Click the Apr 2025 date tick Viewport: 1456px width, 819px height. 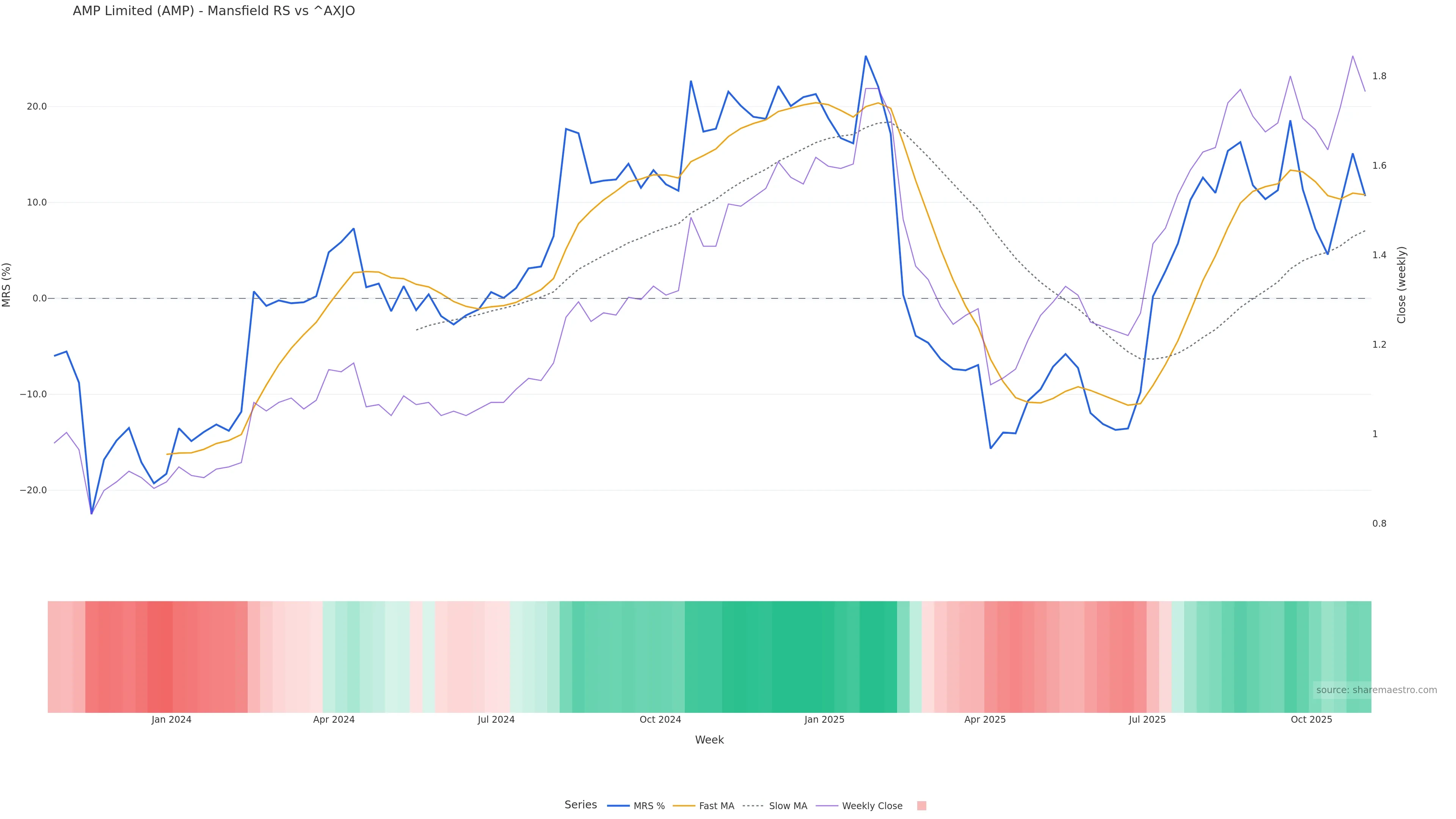coord(985,720)
